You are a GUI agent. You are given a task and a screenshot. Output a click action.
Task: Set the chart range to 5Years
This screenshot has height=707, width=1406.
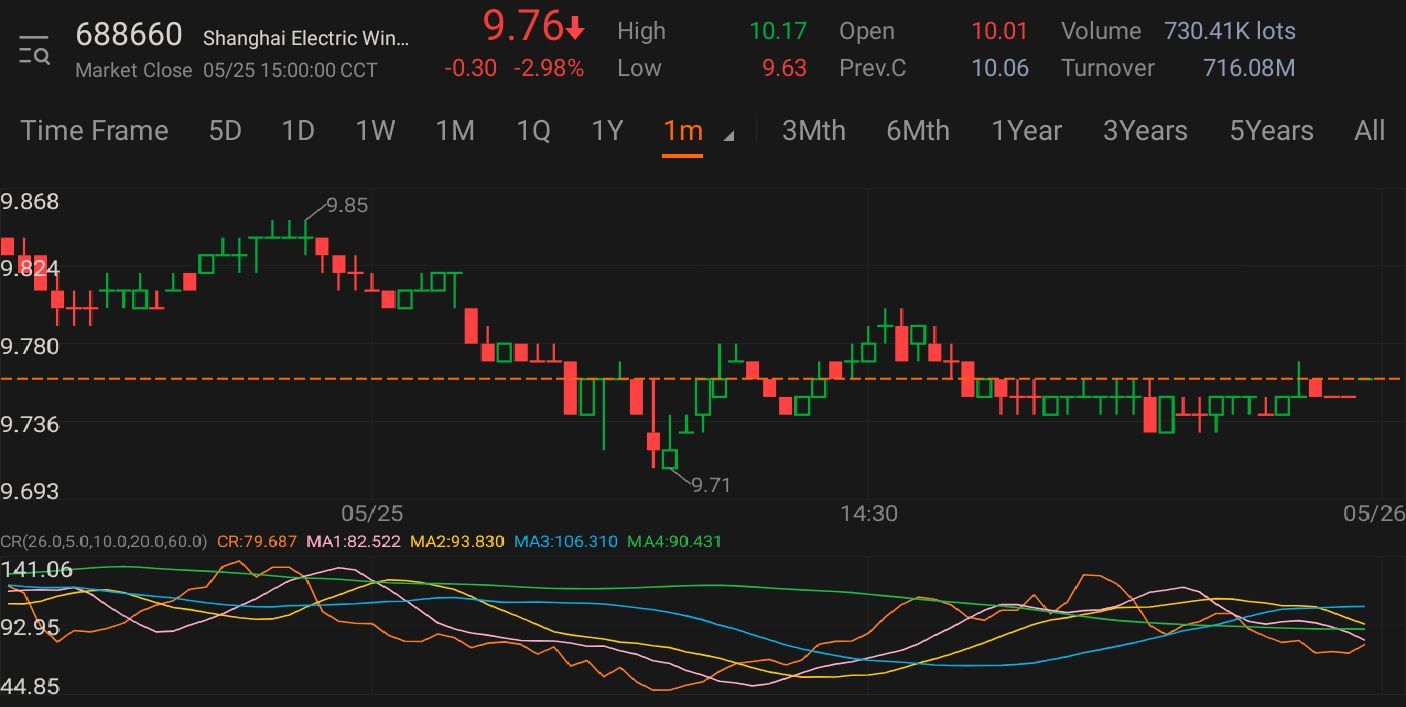(1271, 131)
